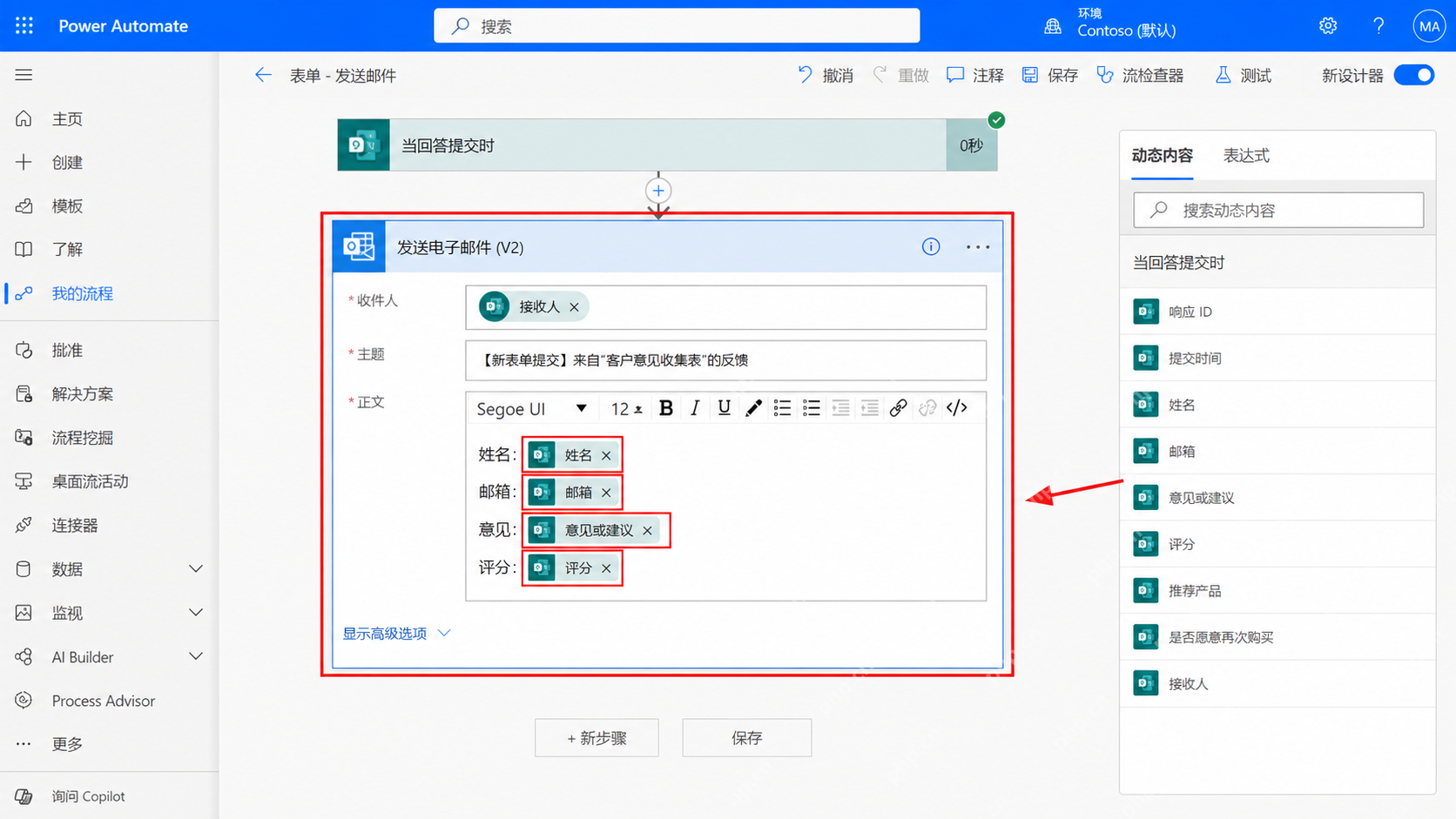Click the top 搜索 search box
This screenshot has width=1456, height=819.
coord(677,26)
